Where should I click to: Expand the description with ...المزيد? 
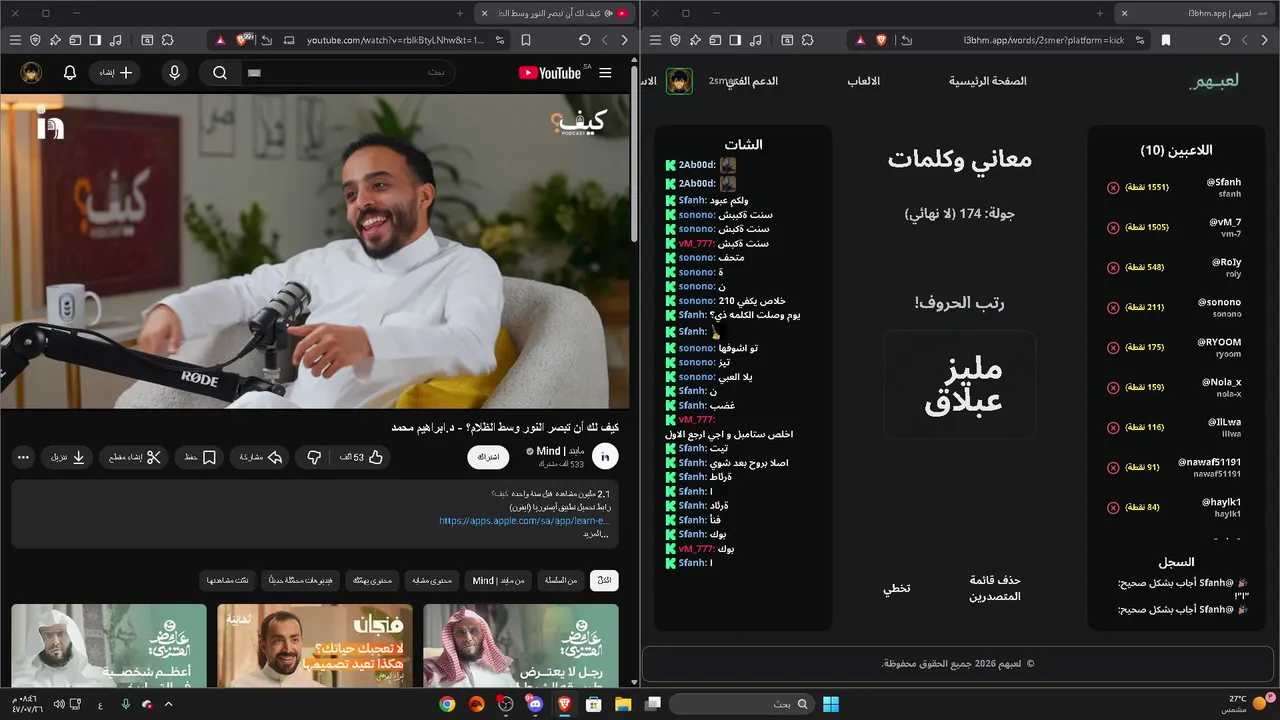point(596,534)
